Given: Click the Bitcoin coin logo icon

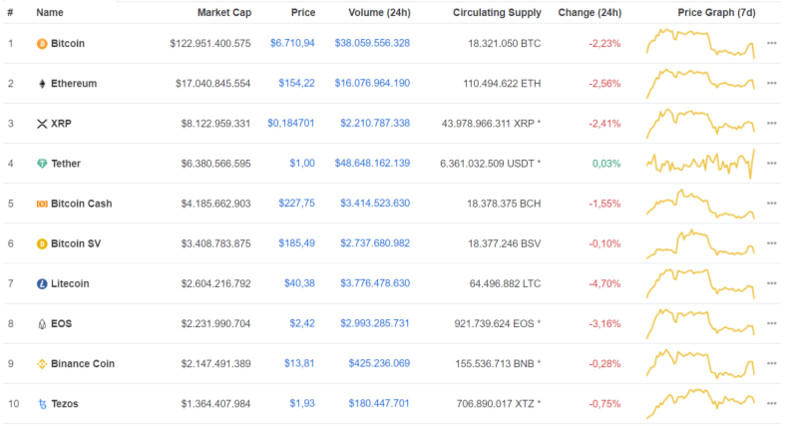Looking at the screenshot, I should point(42,44).
